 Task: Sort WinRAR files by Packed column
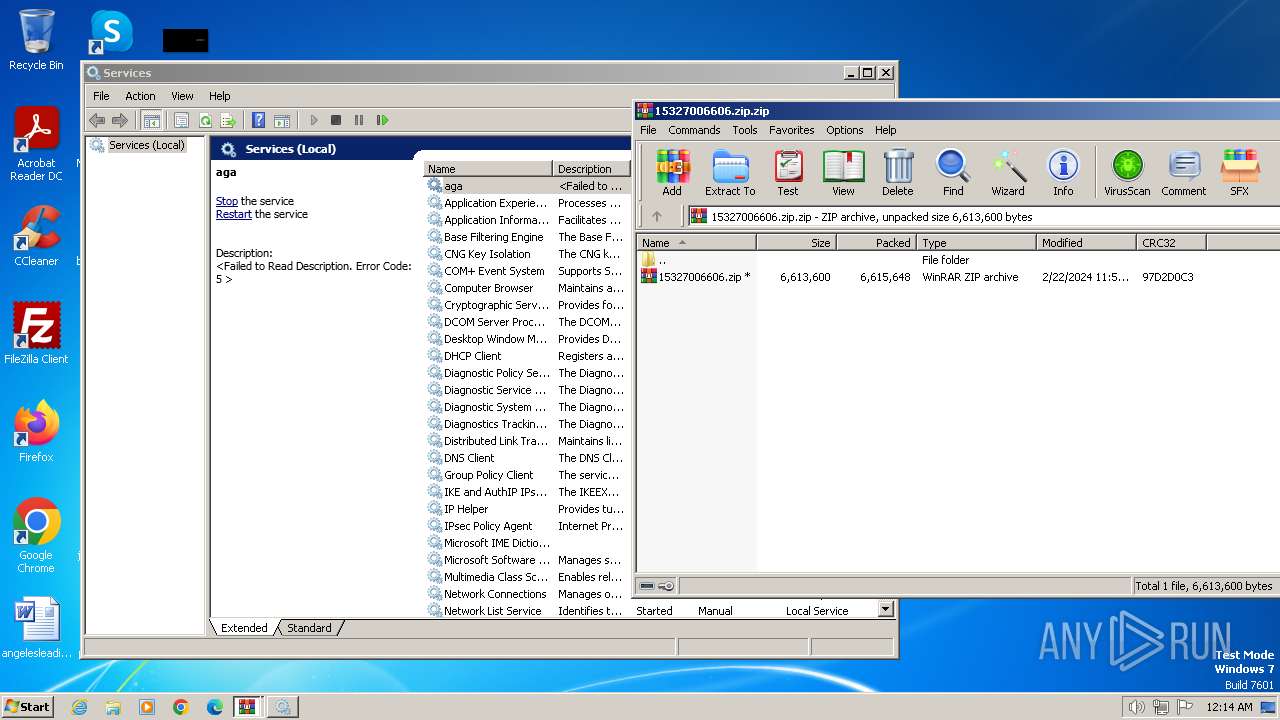[x=875, y=243]
